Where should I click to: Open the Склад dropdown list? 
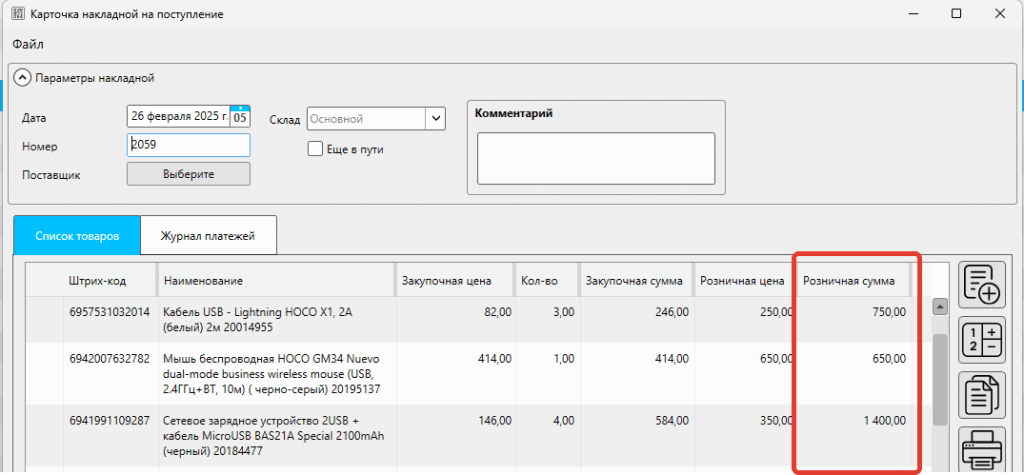pyautogui.click(x=435, y=118)
